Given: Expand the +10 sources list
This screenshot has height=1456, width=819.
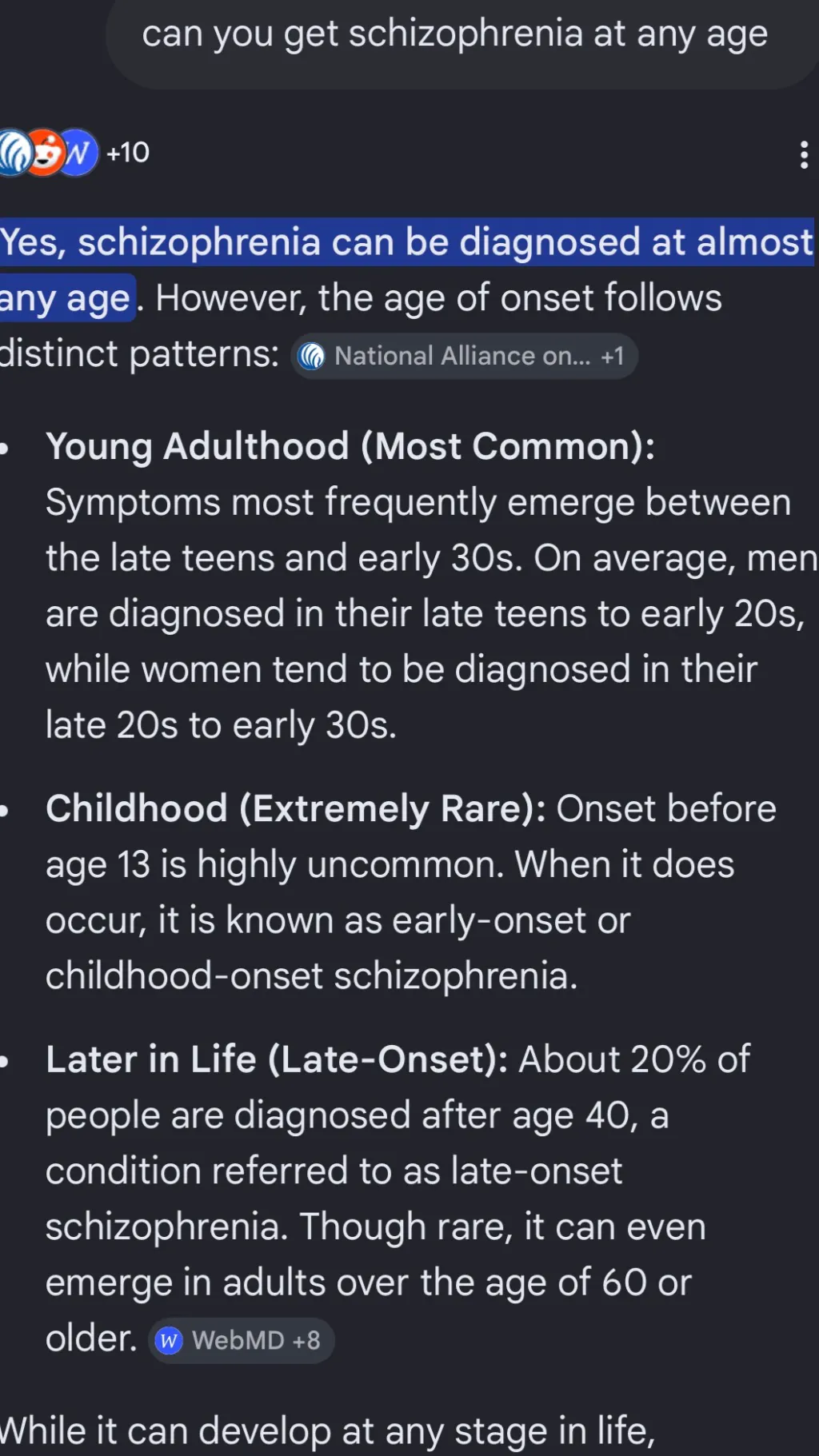Looking at the screenshot, I should 128,153.
